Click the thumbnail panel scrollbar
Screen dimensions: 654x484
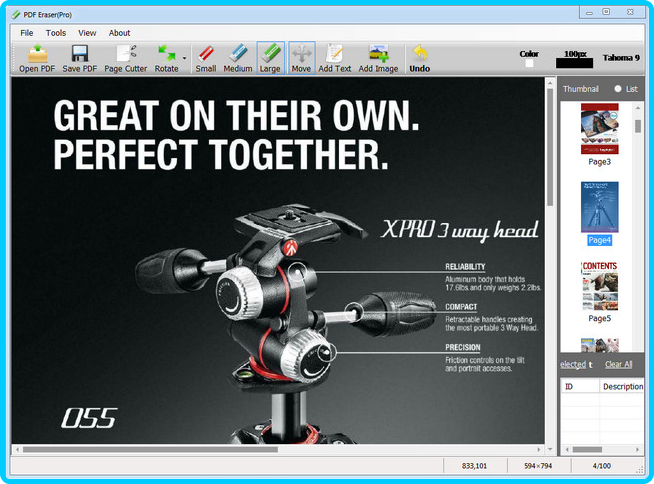638,126
